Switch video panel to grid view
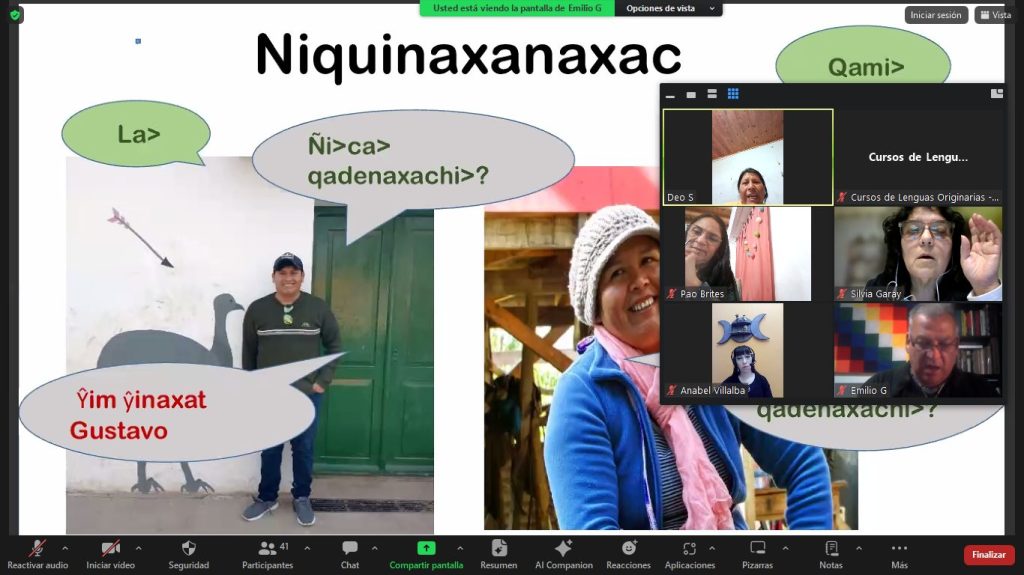Image resolution: width=1024 pixels, height=575 pixels. (x=733, y=94)
